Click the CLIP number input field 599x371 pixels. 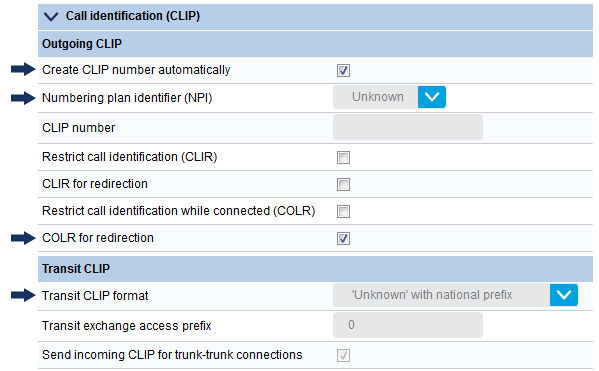(408, 127)
